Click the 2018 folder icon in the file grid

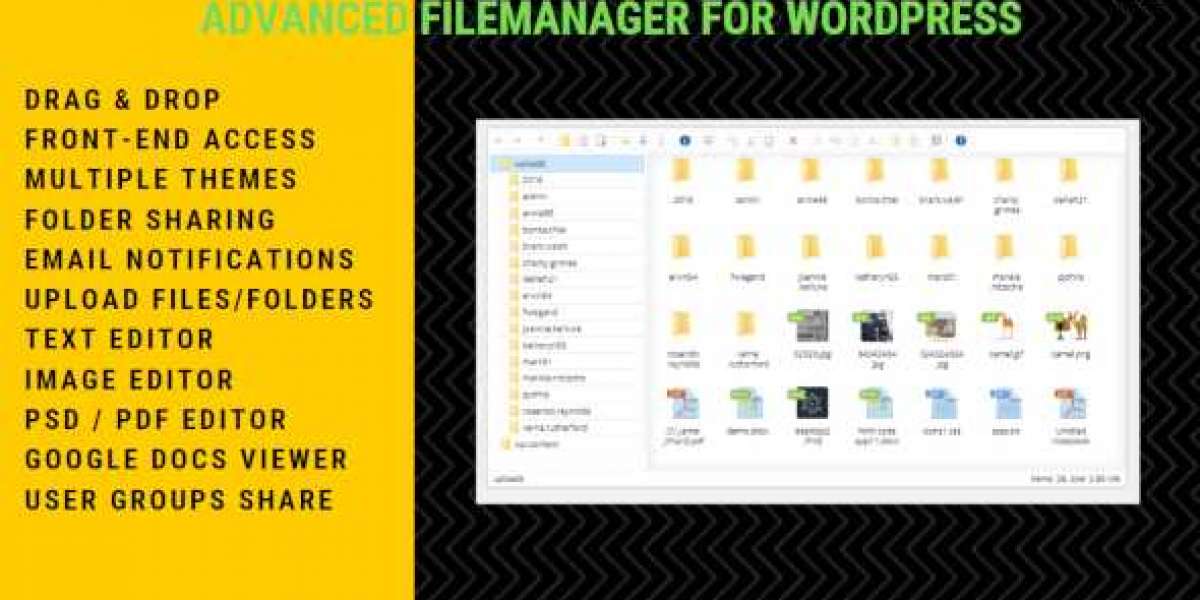coord(681,170)
